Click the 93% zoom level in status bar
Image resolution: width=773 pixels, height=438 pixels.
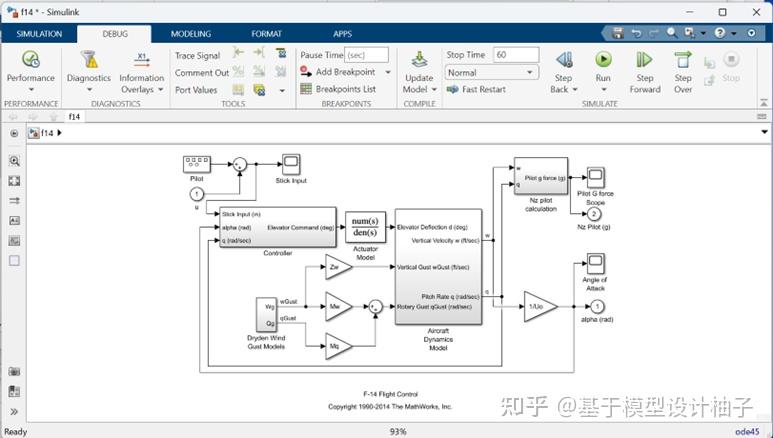pyautogui.click(x=398, y=432)
